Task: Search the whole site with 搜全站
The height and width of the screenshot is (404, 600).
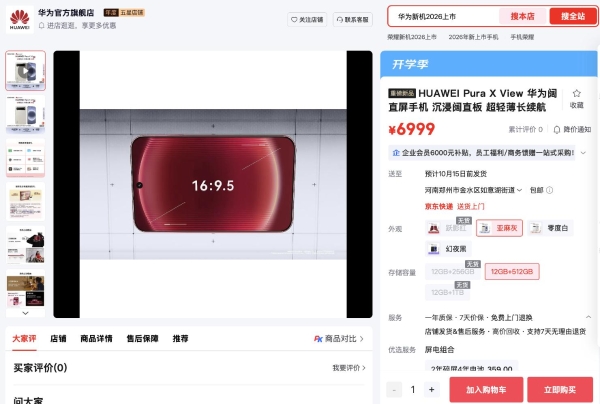Action: 573,16
